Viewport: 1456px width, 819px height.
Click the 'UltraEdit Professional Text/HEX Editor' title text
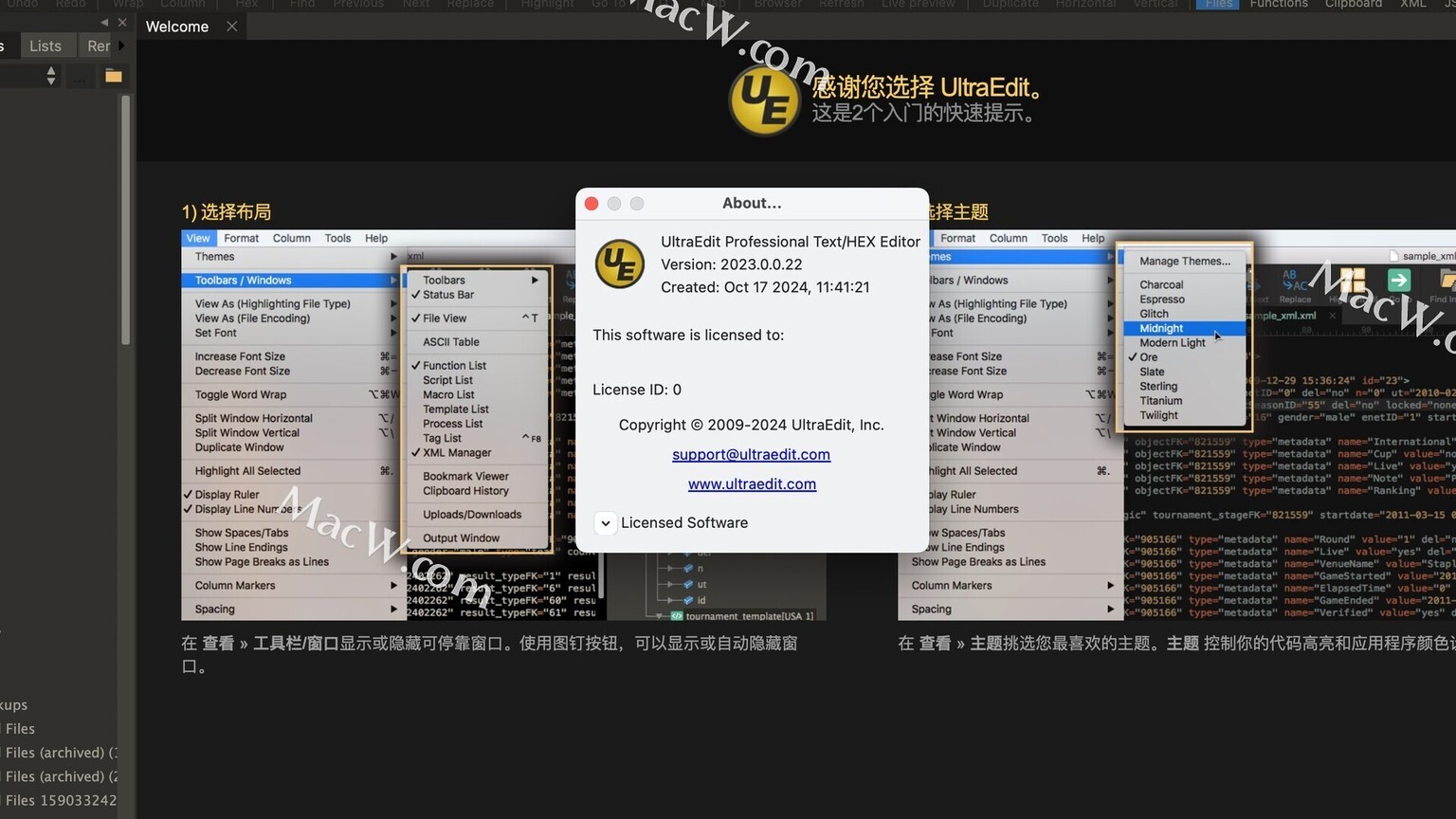click(791, 242)
